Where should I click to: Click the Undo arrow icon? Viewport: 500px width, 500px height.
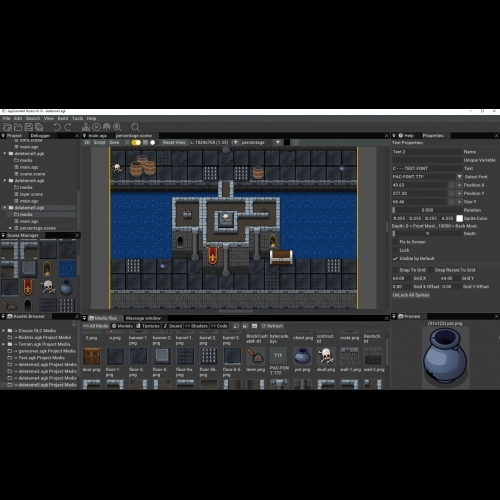[57, 127]
